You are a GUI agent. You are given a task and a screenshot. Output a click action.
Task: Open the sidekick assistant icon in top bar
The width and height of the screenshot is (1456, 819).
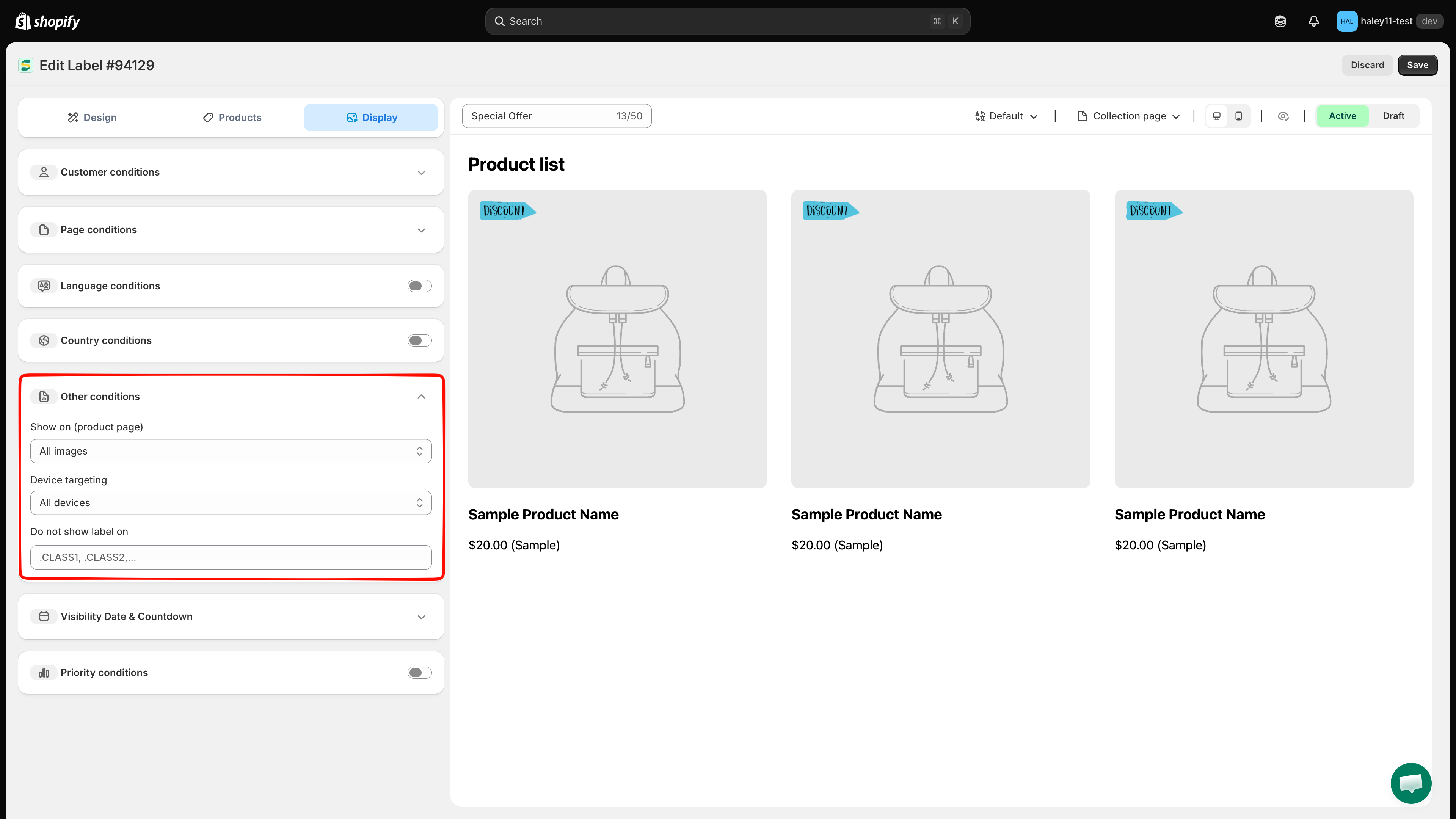pyautogui.click(x=1280, y=21)
